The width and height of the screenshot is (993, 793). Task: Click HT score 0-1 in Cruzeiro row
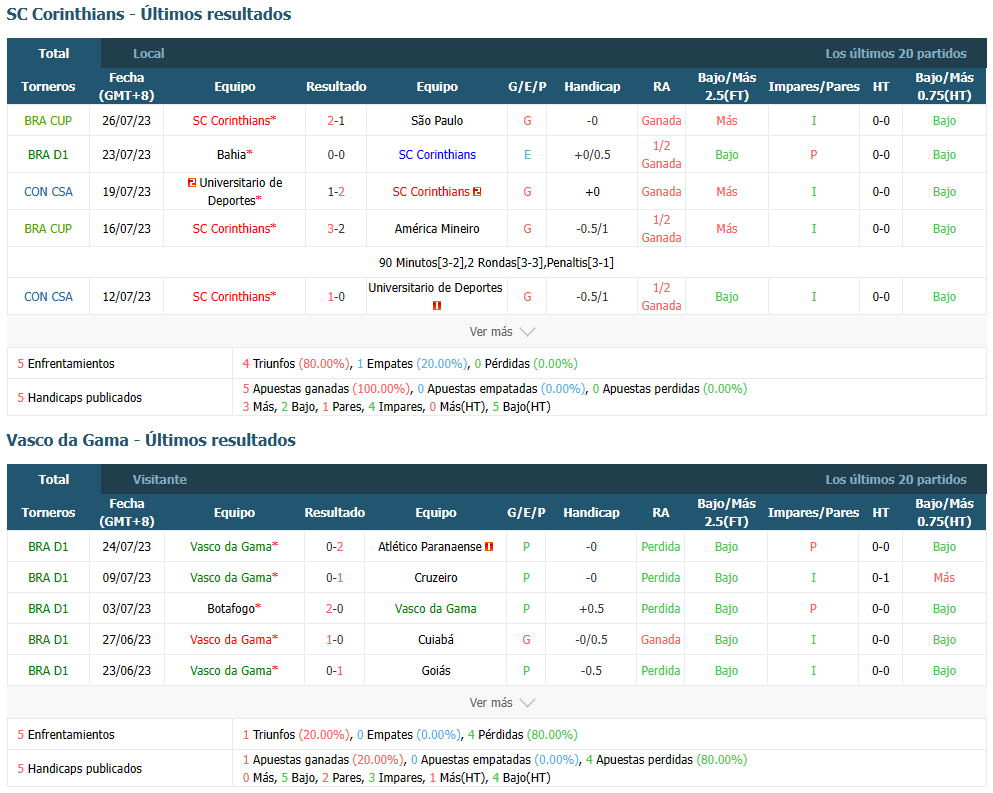point(880,578)
